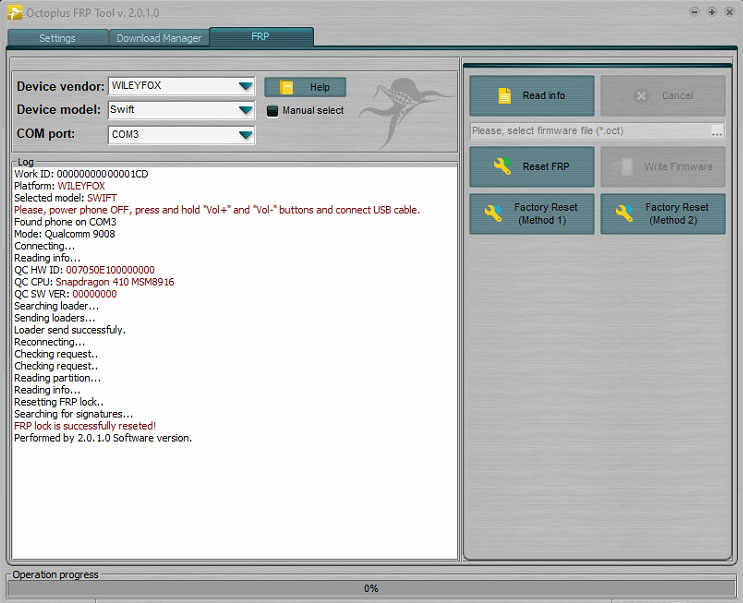The image size is (743, 603).
Task: Toggle the Manual select checkbox
Action: pos(272,111)
